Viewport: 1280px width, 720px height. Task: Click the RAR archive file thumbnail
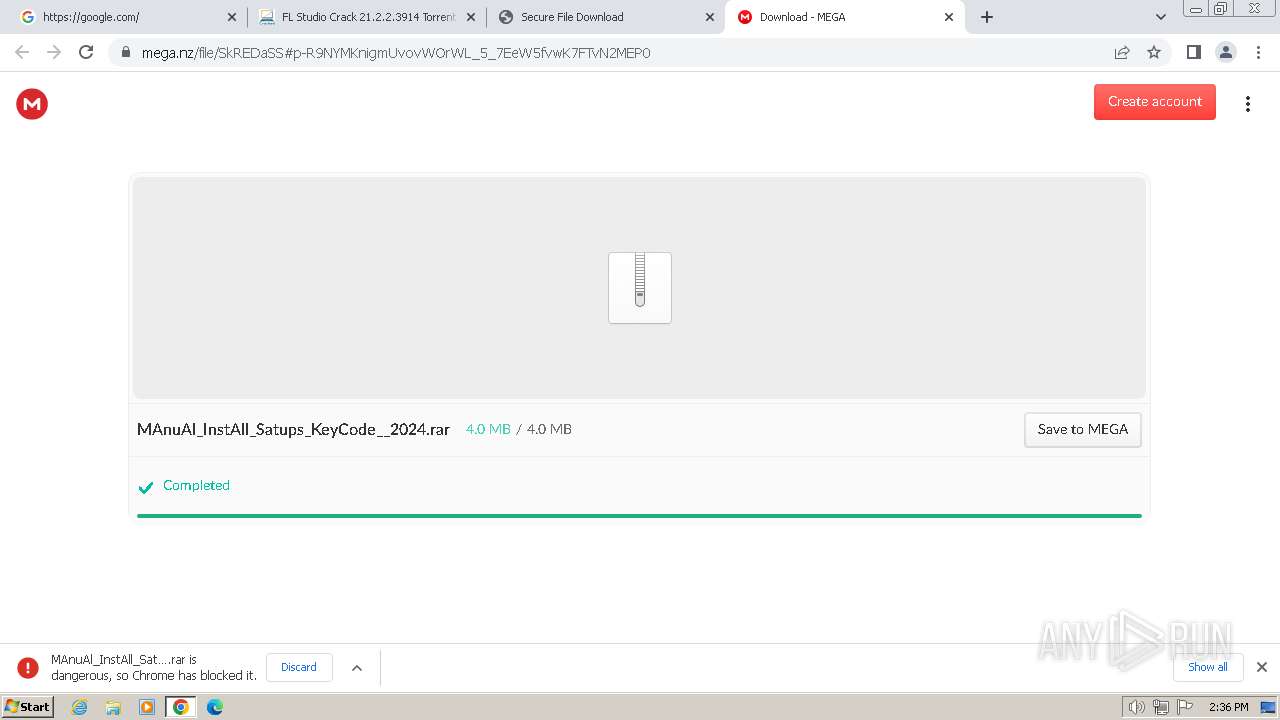[640, 288]
